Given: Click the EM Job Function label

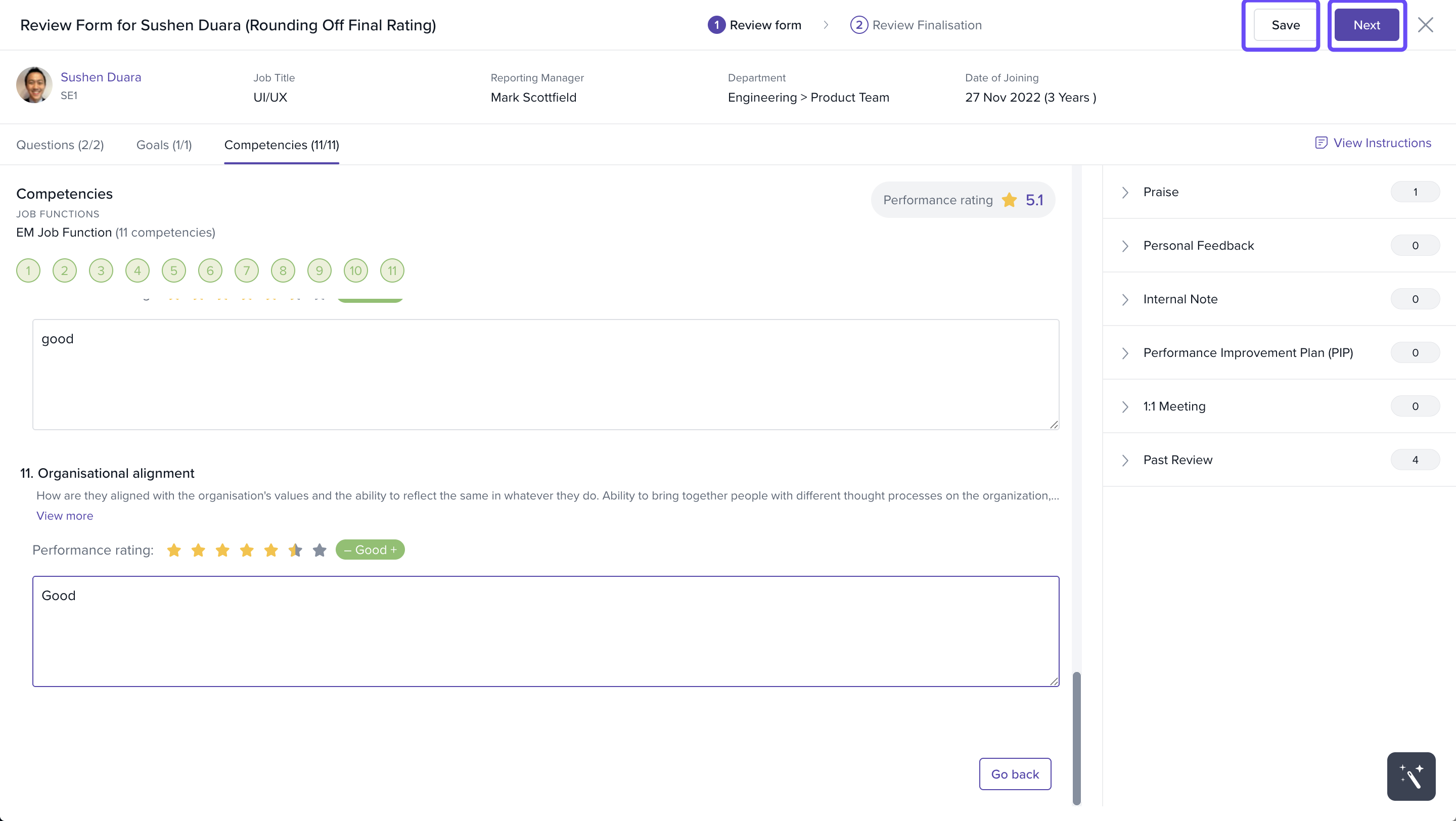Looking at the screenshot, I should 64,232.
